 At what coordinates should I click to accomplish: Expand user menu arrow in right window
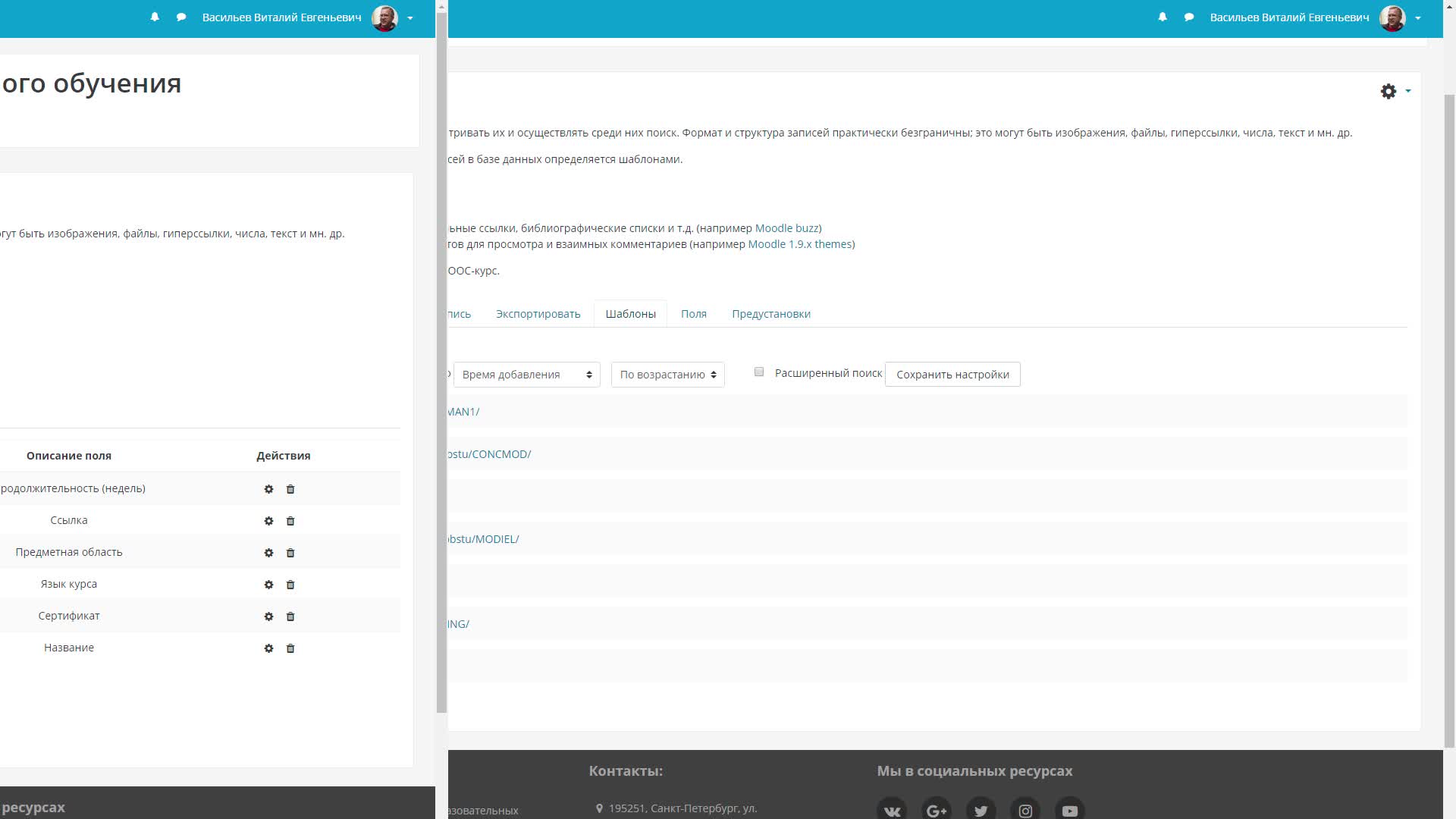point(1418,18)
